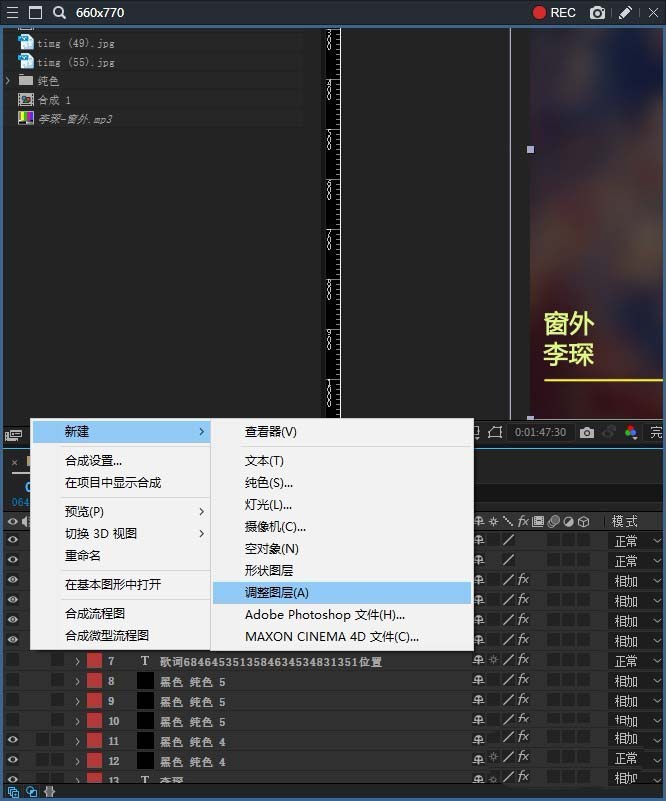Expand the 纯色 folder in project panel
666x801 pixels.
pyautogui.click(x=8, y=81)
